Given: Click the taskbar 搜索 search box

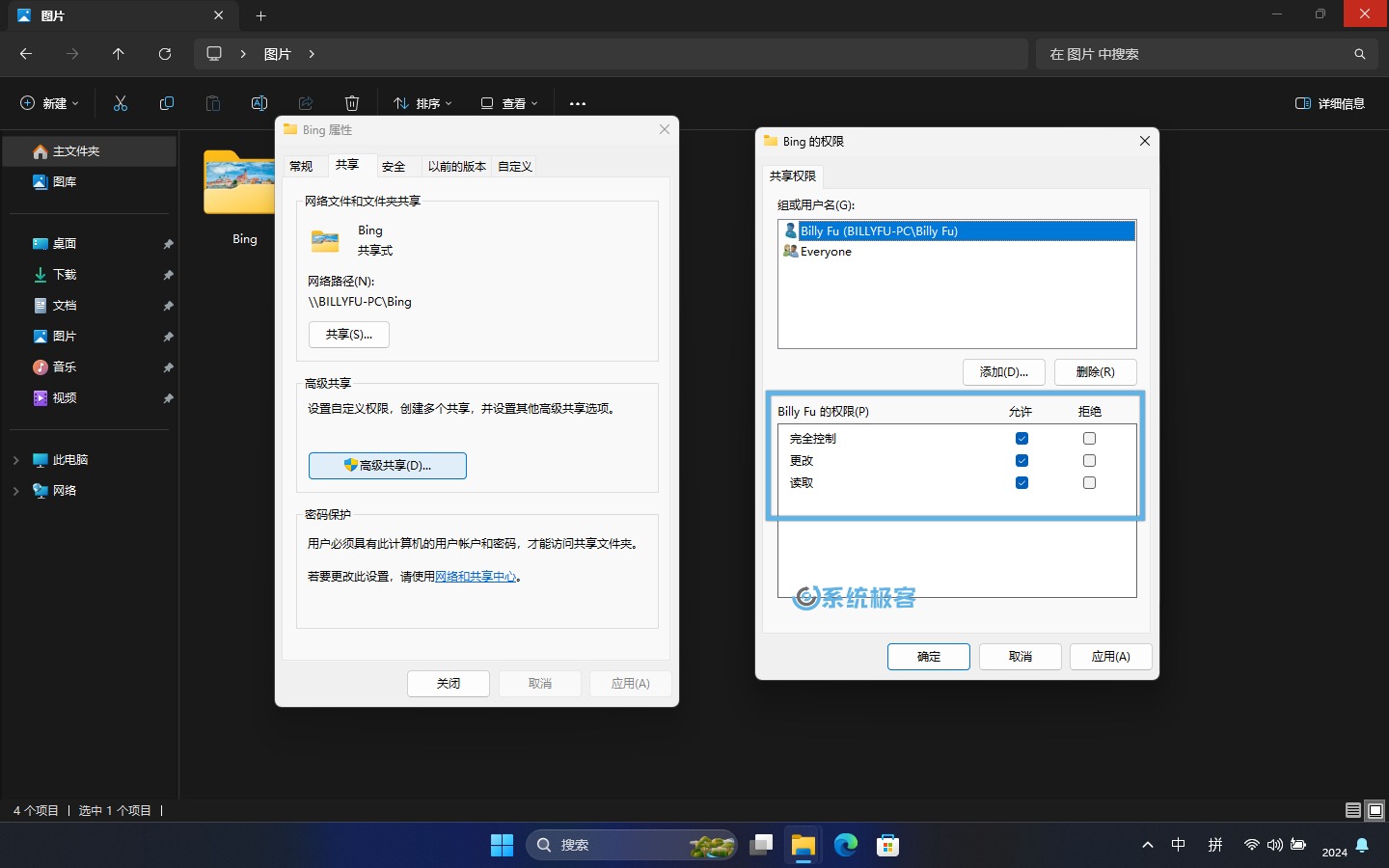Looking at the screenshot, I should (x=631, y=845).
